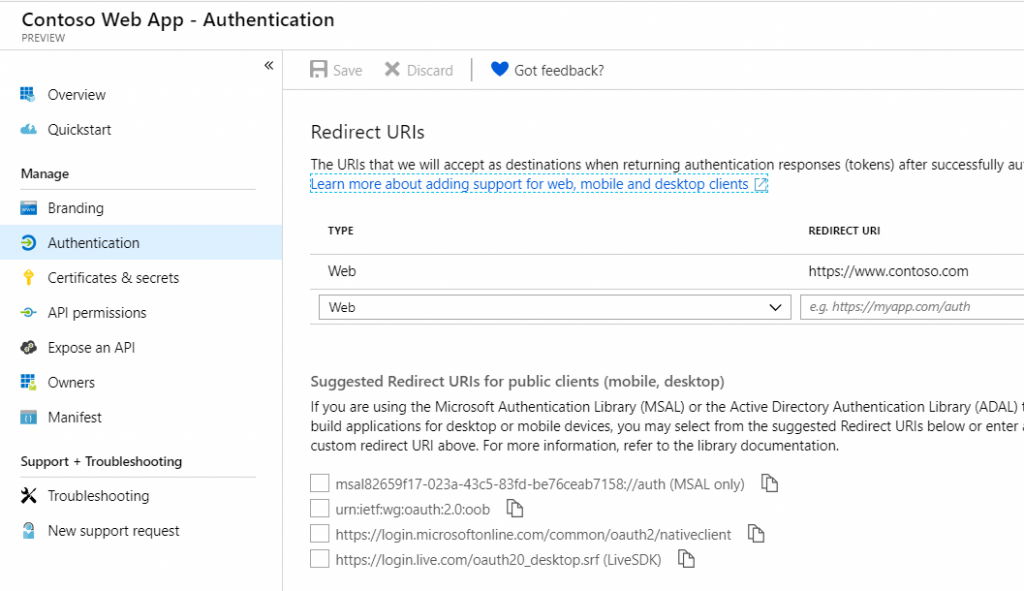This screenshot has width=1024, height=591.
Task: Click the Manifest icon in sidebar
Action: [28, 417]
